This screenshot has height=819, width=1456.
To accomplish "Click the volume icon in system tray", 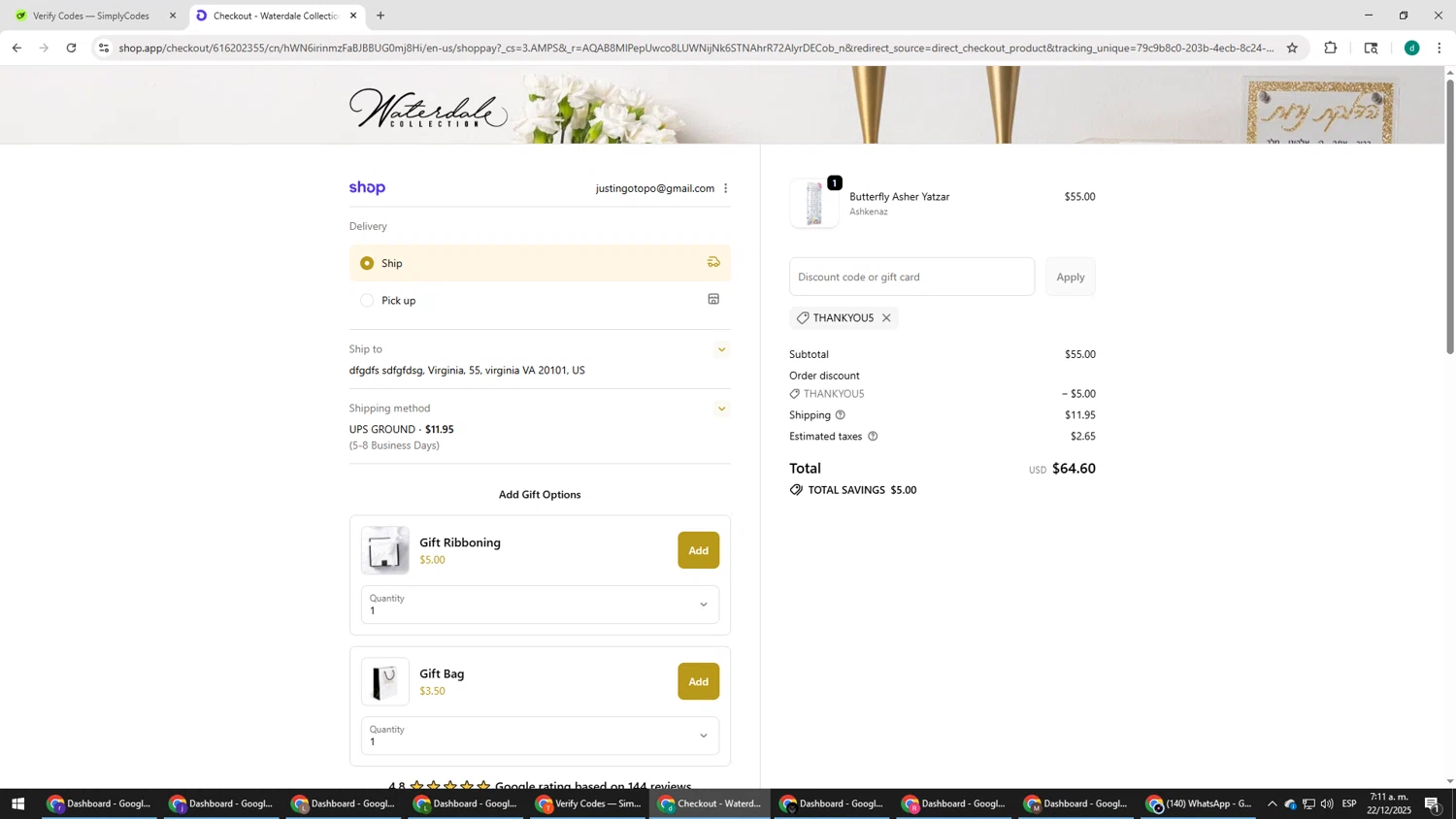I will pyautogui.click(x=1327, y=803).
